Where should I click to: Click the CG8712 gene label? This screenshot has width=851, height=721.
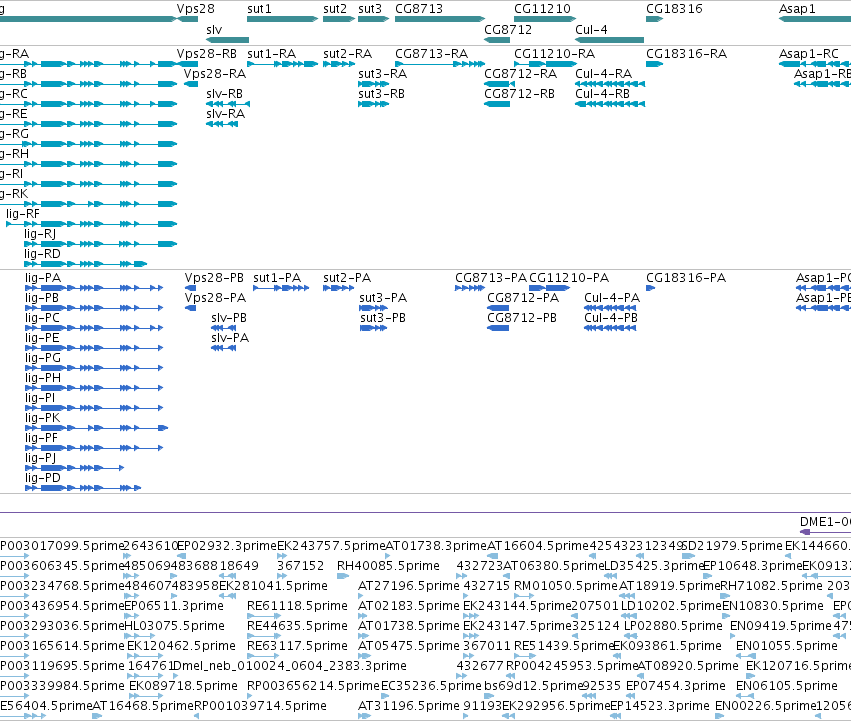pyautogui.click(x=508, y=29)
